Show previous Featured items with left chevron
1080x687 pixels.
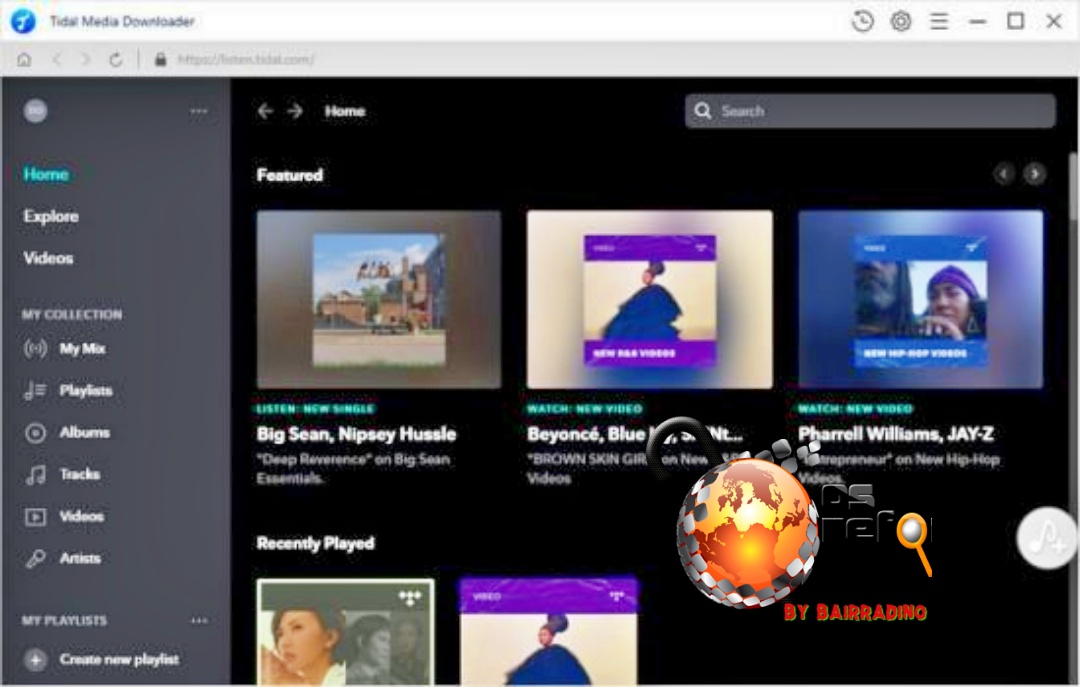click(1004, 174)
